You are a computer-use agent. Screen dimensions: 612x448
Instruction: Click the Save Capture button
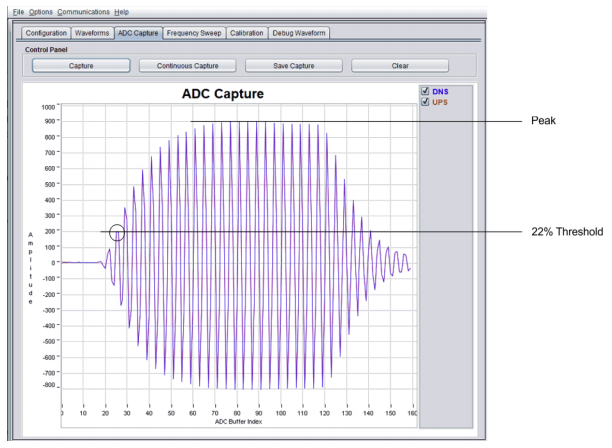(293, 66)
